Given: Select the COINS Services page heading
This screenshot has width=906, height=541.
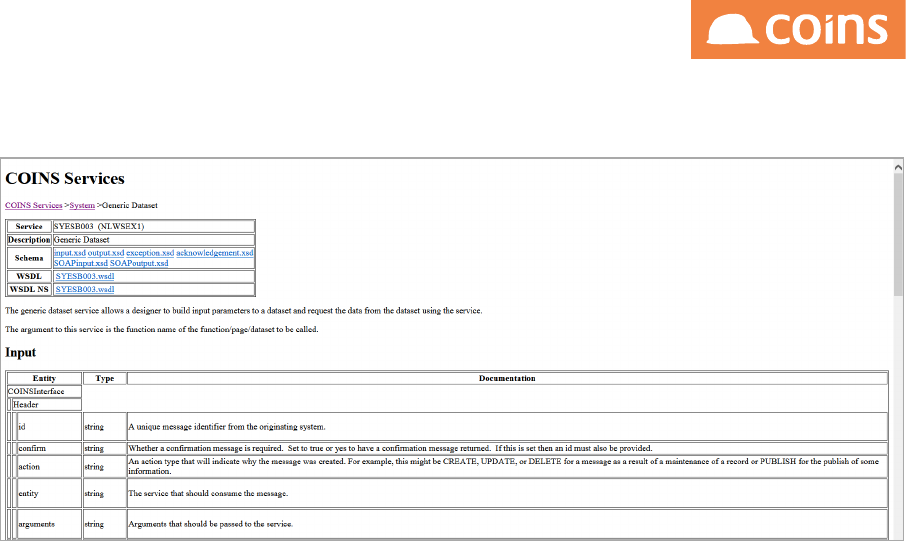Looking at the screenshot, I should click(65, 178).
